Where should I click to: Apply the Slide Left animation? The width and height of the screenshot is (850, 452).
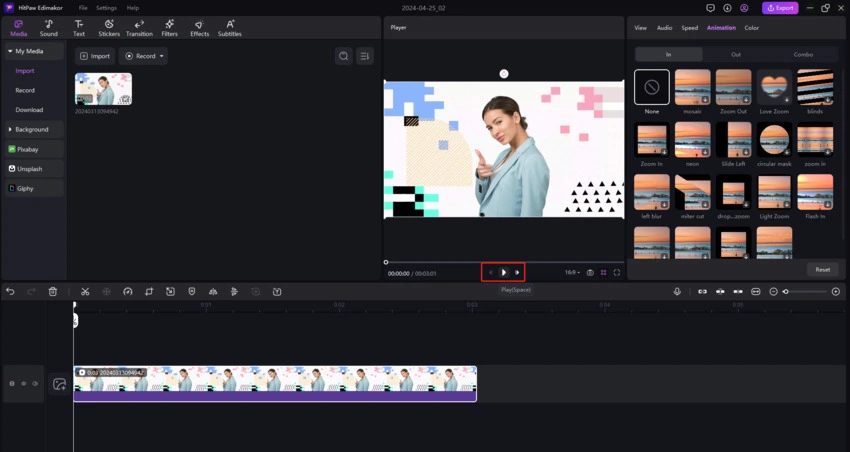point(733,139)
